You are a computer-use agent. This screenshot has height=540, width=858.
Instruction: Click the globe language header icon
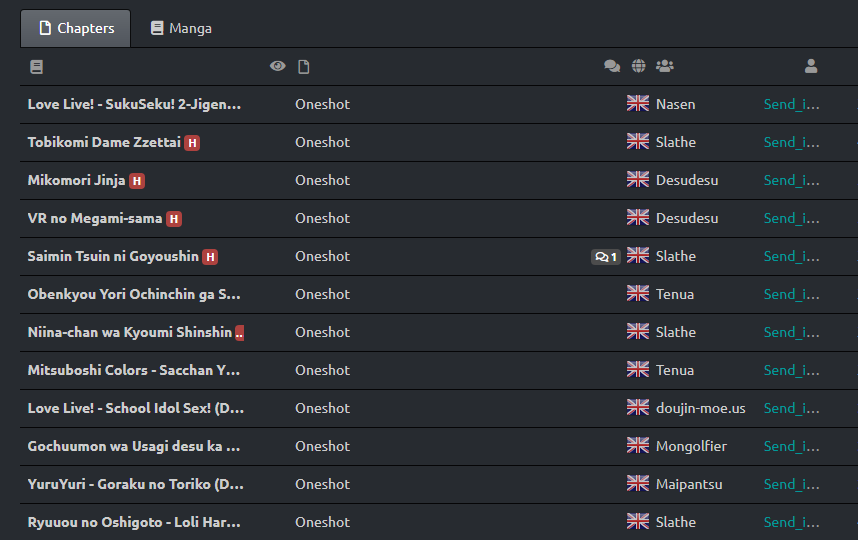point(639,67)
